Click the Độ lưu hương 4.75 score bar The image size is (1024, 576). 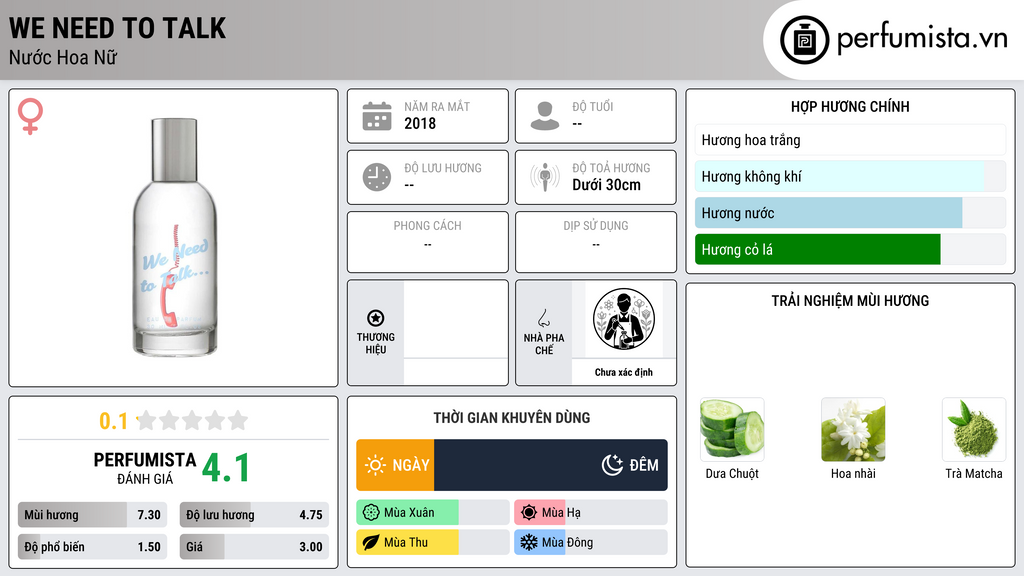point(254,515)
